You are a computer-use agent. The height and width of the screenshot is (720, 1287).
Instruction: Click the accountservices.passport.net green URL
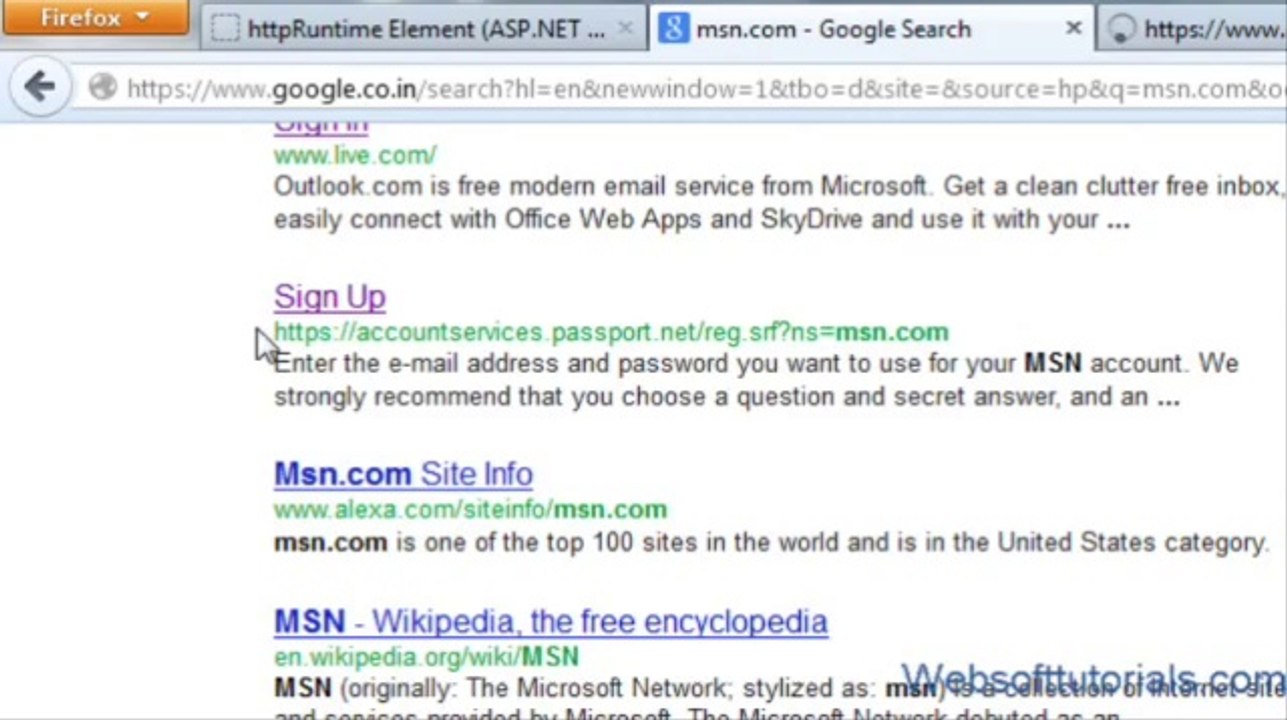(610, 331)
